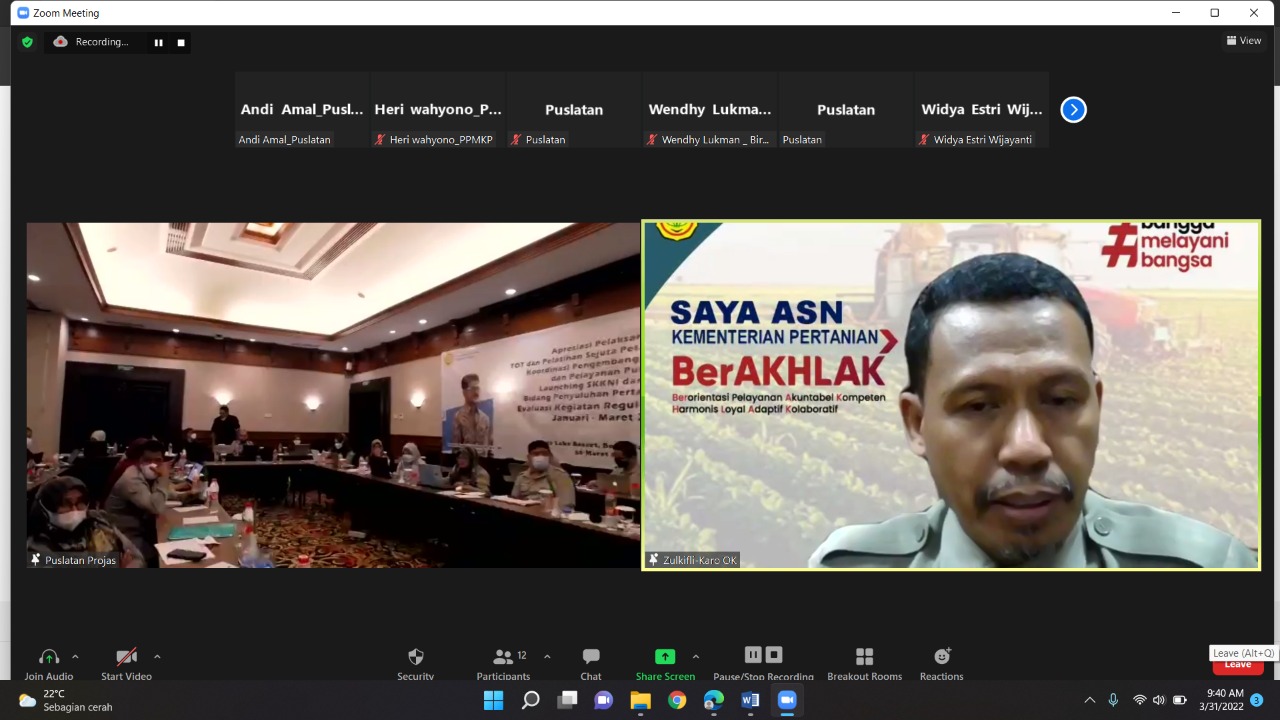The image size is (1280, 720).
Task: Expand the Participants options arrow
Action: click(547, 657)
